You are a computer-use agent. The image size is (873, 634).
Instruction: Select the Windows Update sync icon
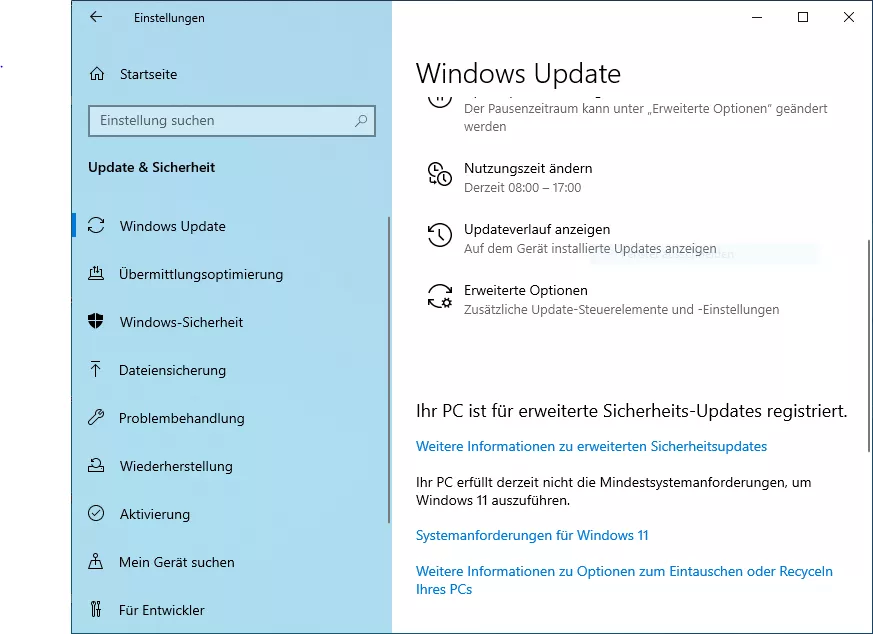[x=96, y=225]
